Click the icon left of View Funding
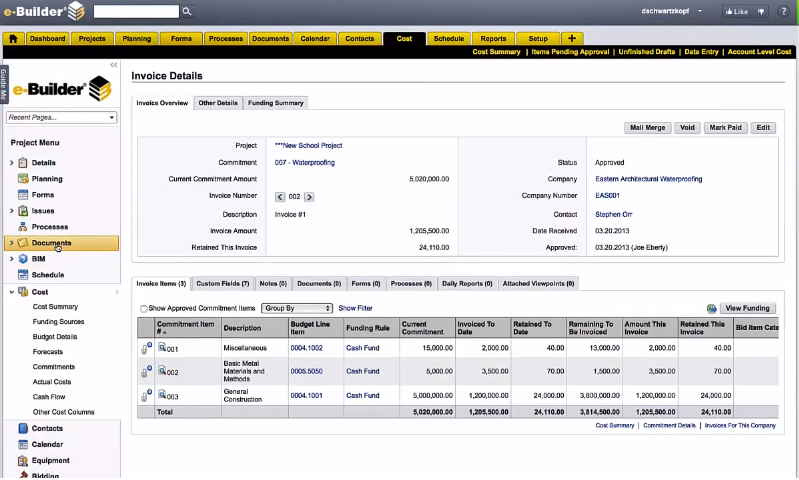Screen dimensions: 799x480 [711, 309]
